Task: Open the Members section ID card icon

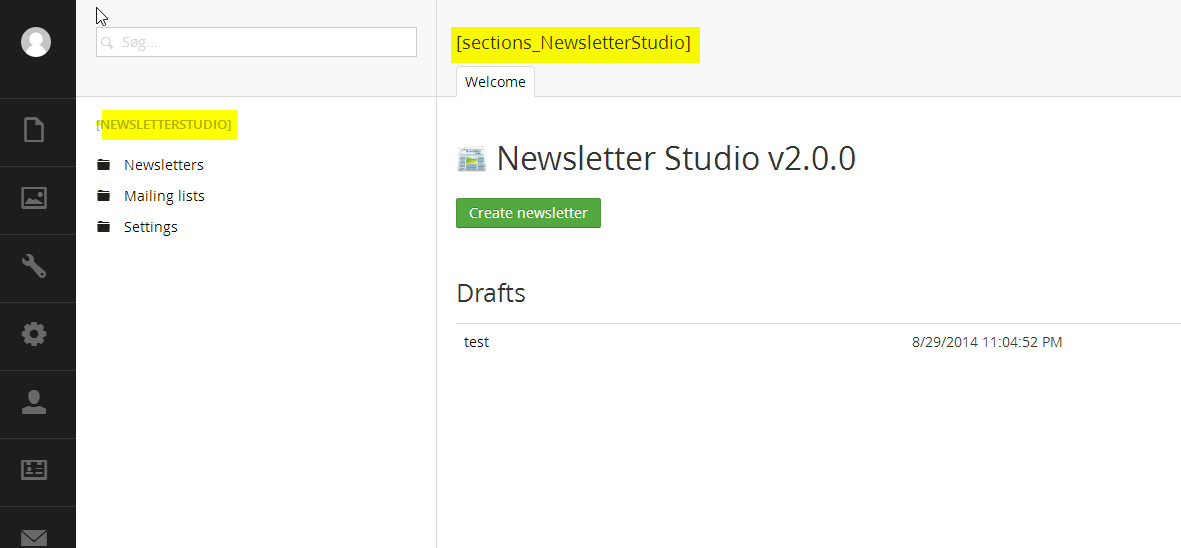Action: pos(34,470)
